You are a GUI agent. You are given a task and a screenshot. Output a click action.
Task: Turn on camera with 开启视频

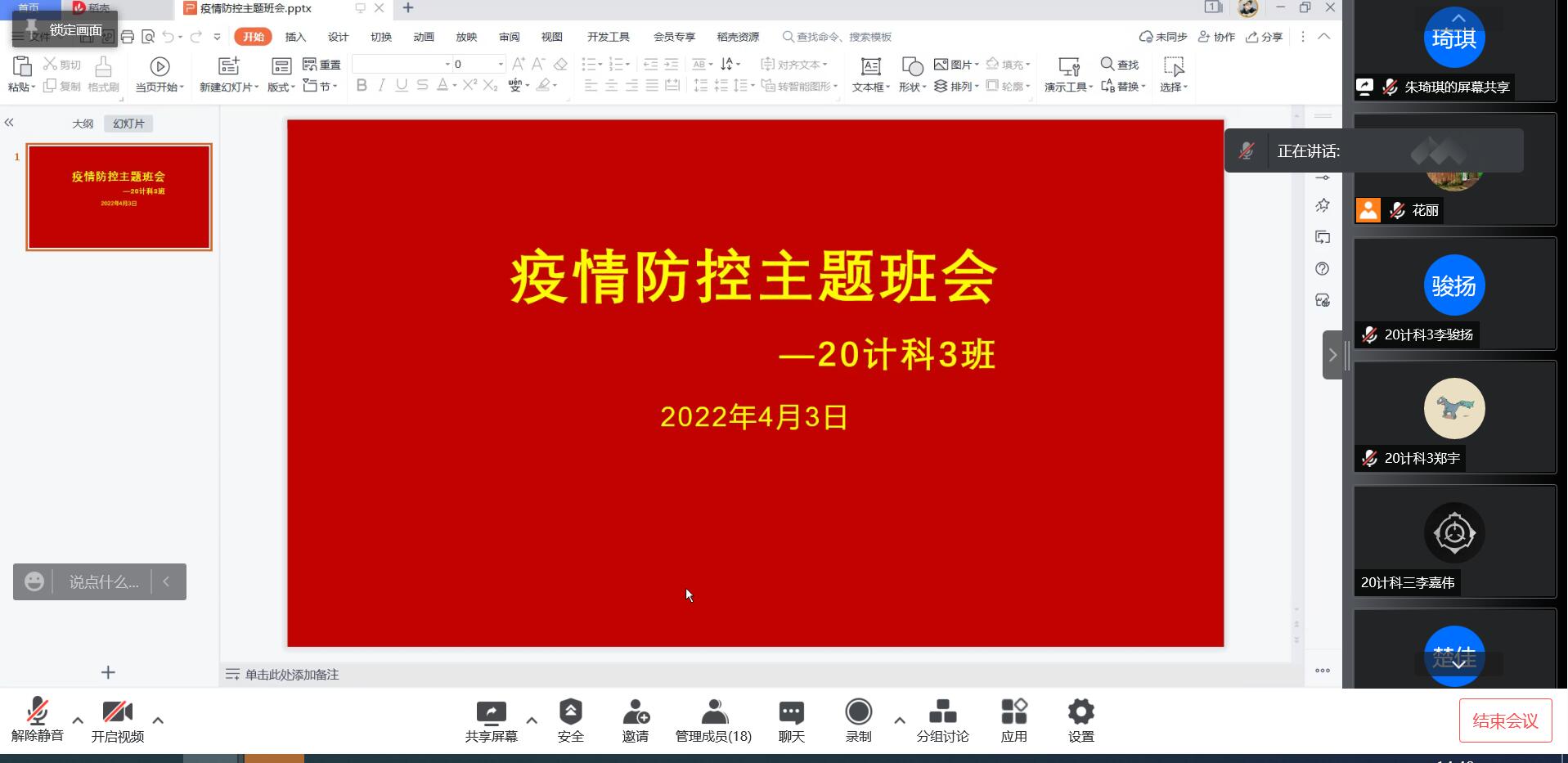[x=117, y=720]
